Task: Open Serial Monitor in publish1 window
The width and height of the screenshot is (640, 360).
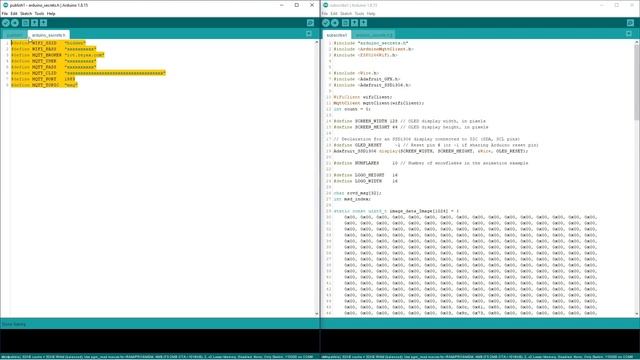Action: pos(310,23)
